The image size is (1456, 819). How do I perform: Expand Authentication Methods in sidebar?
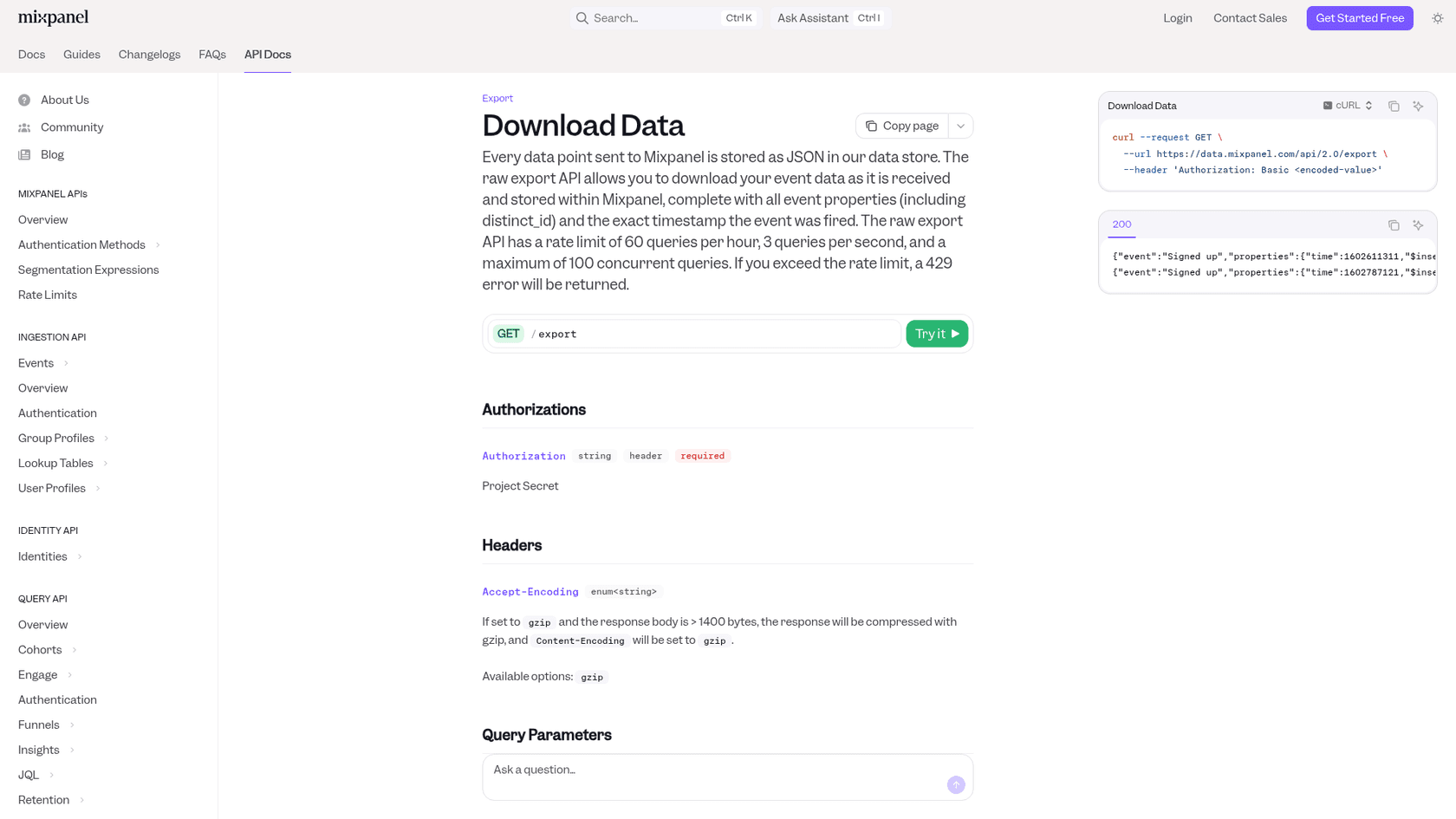coord(158,245)
